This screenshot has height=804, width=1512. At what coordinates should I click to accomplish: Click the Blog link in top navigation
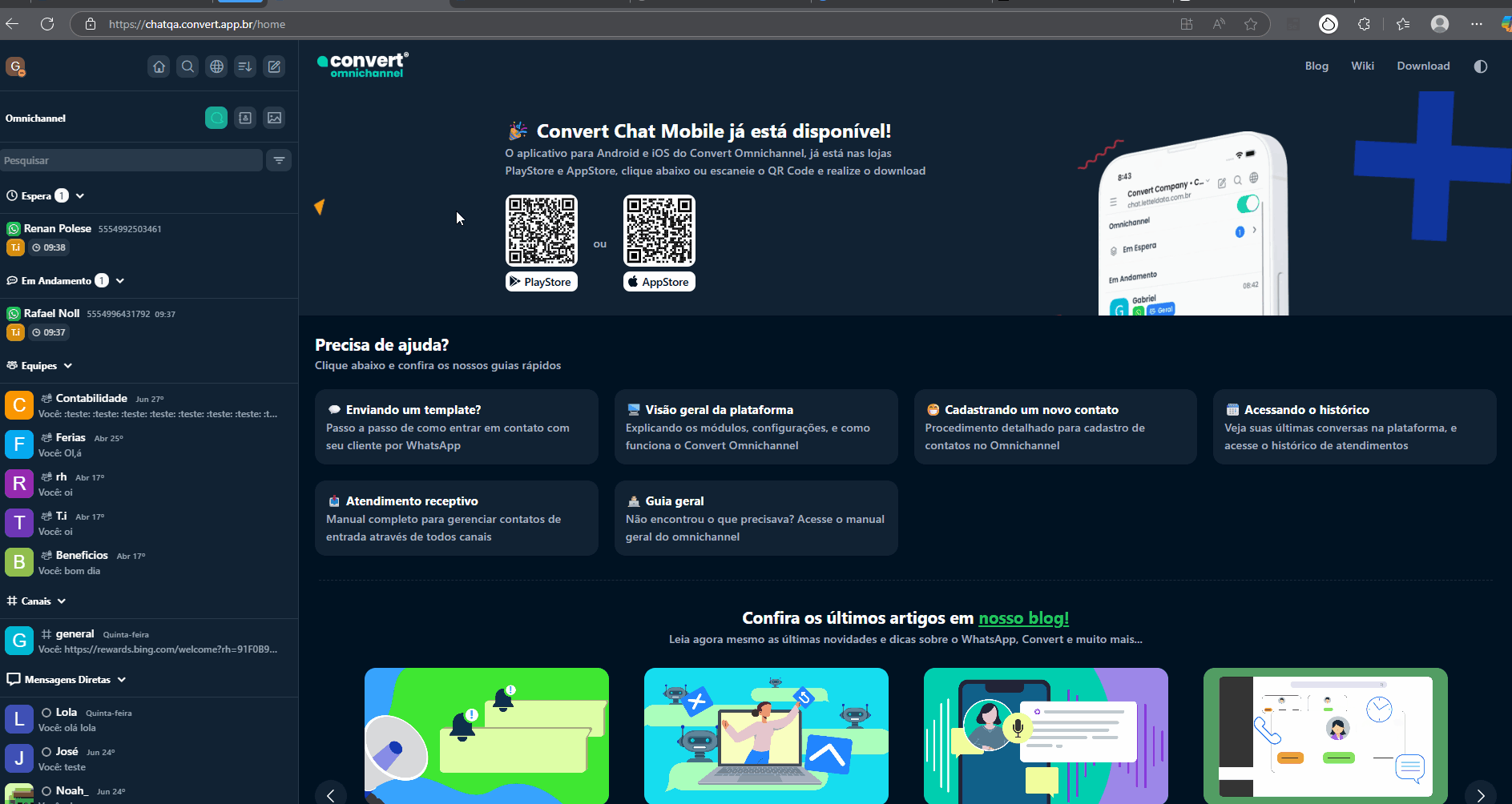[1316, 66]
